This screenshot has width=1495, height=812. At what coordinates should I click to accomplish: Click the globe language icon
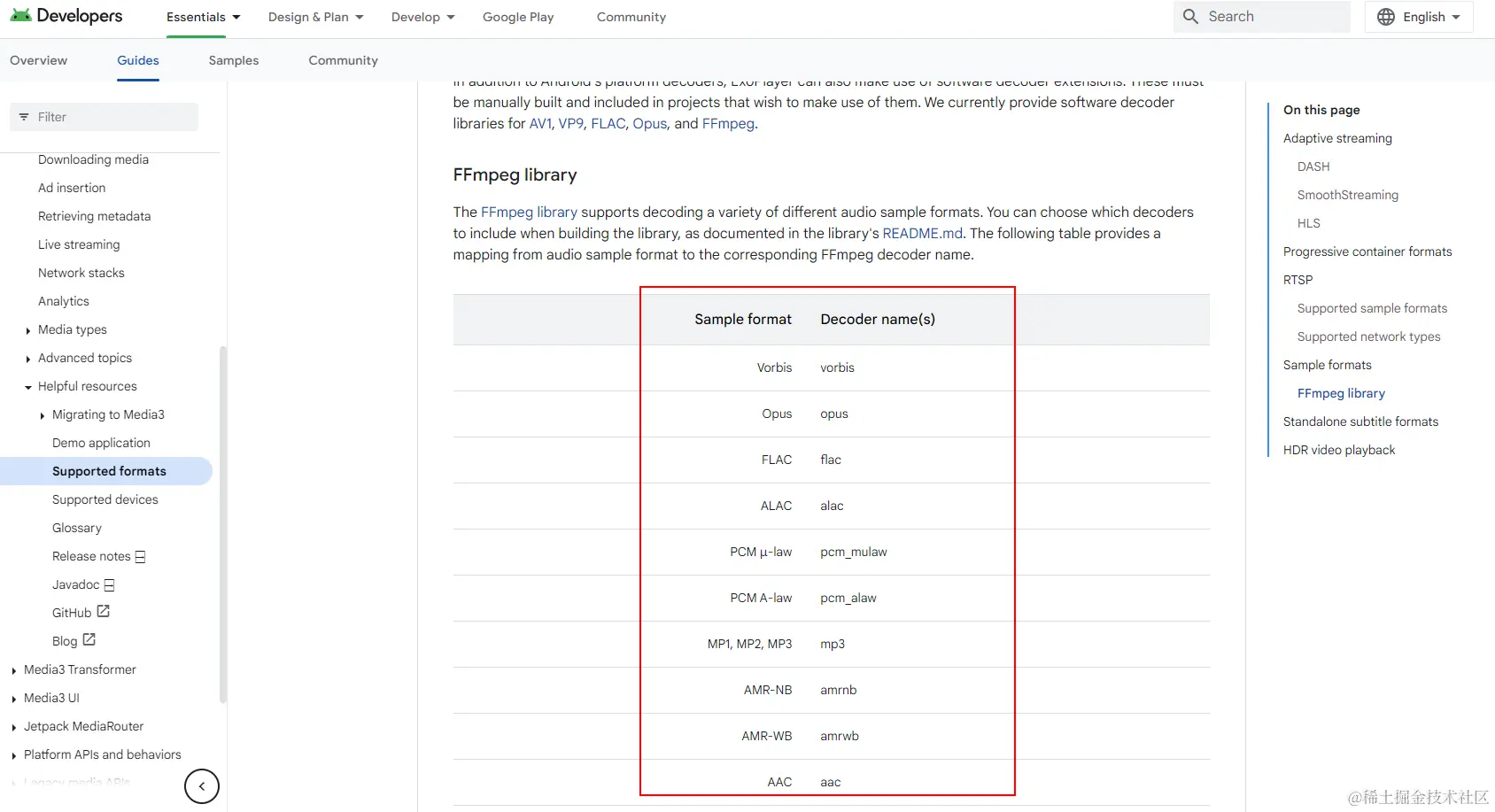click(1386, 17)
